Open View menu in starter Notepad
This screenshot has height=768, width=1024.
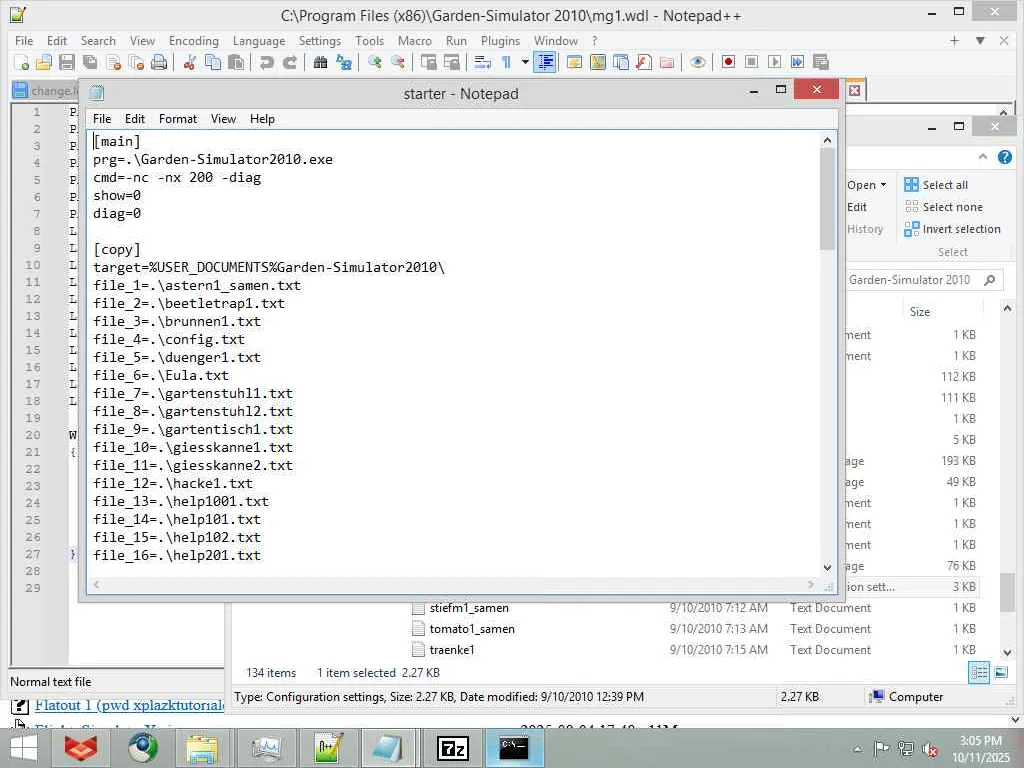pyautogui.click(x=223, y=119)
